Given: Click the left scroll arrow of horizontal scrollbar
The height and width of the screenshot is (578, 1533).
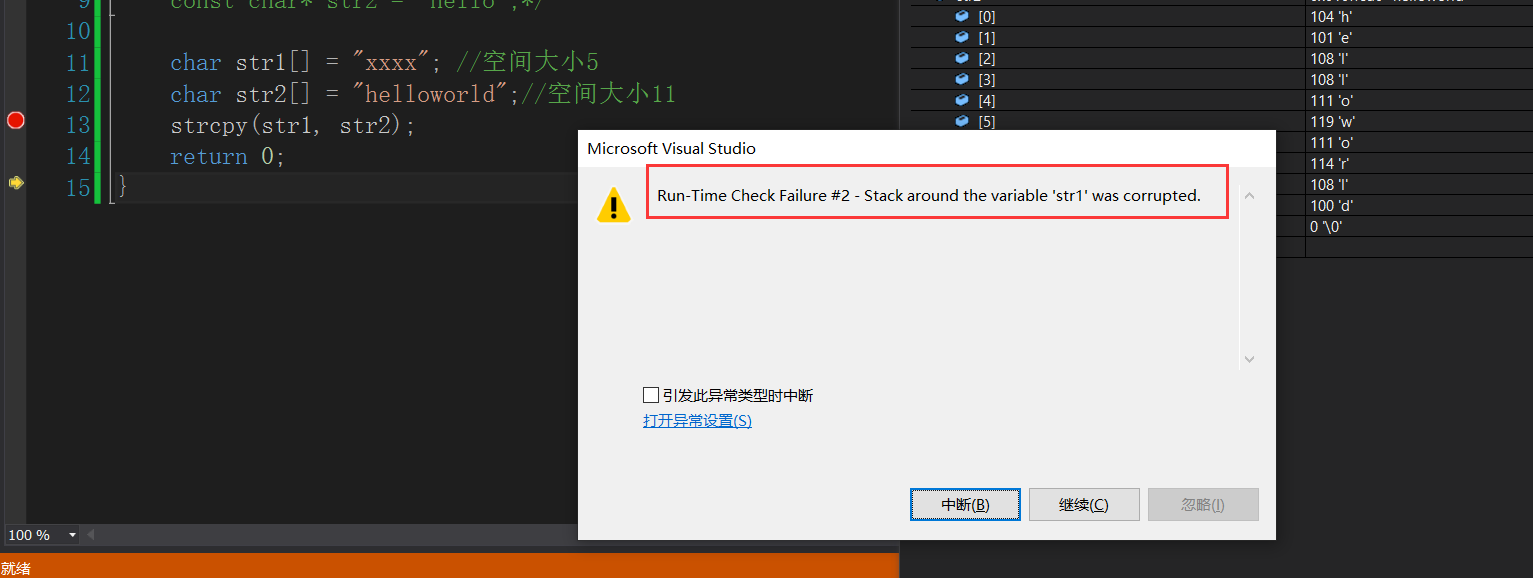Looking at the screenshot, I should pos(92,535).
